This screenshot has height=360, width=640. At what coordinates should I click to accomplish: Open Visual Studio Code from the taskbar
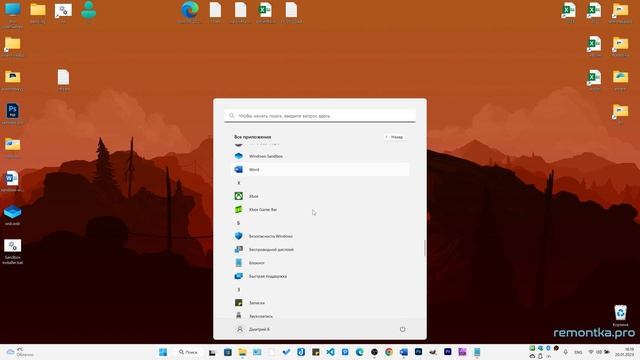pos(330,352)
